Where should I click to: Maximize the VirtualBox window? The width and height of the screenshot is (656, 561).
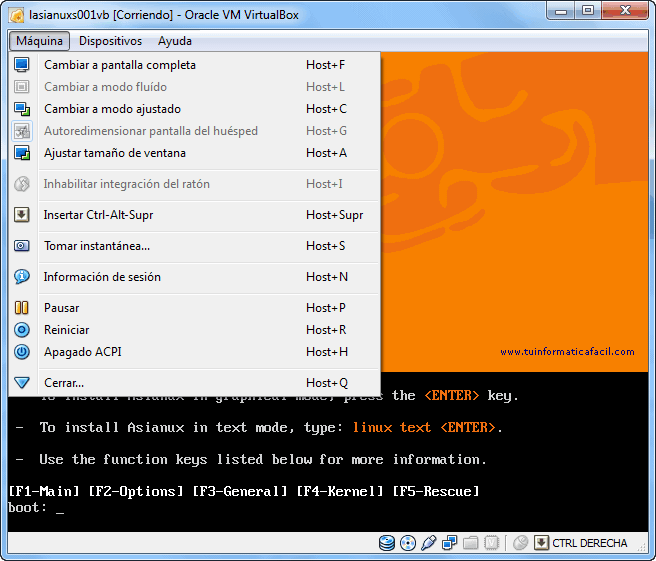click(588, 11)
